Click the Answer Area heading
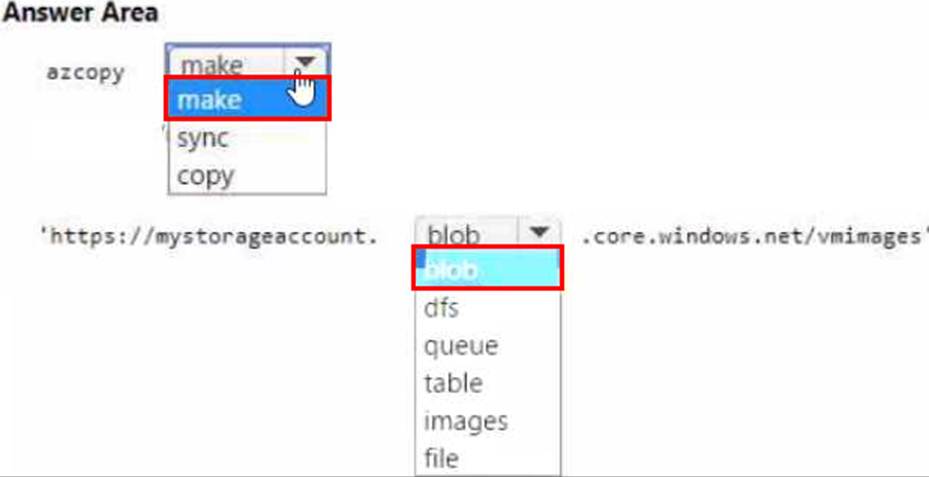 [x=81, y=12]
